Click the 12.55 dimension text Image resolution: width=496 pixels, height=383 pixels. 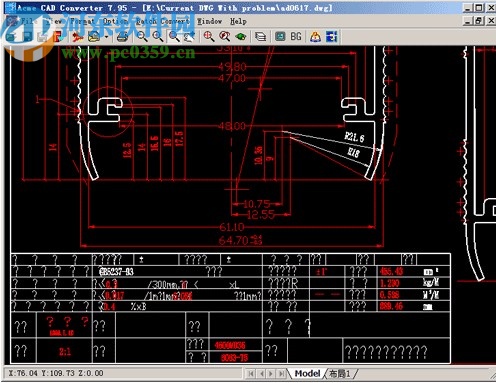point(261,215)
